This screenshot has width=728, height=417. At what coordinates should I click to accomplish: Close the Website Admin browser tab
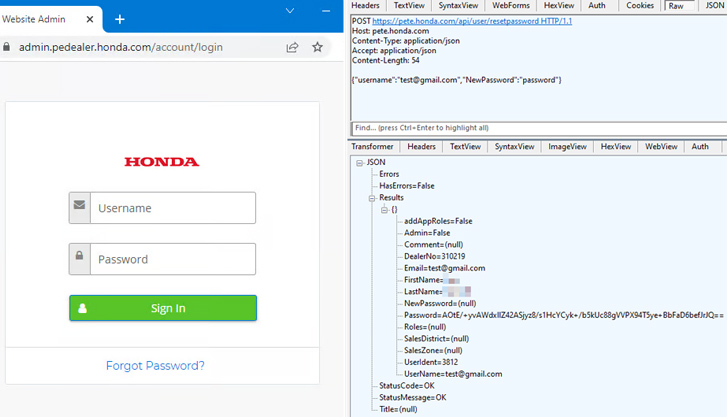pos(90,20)
